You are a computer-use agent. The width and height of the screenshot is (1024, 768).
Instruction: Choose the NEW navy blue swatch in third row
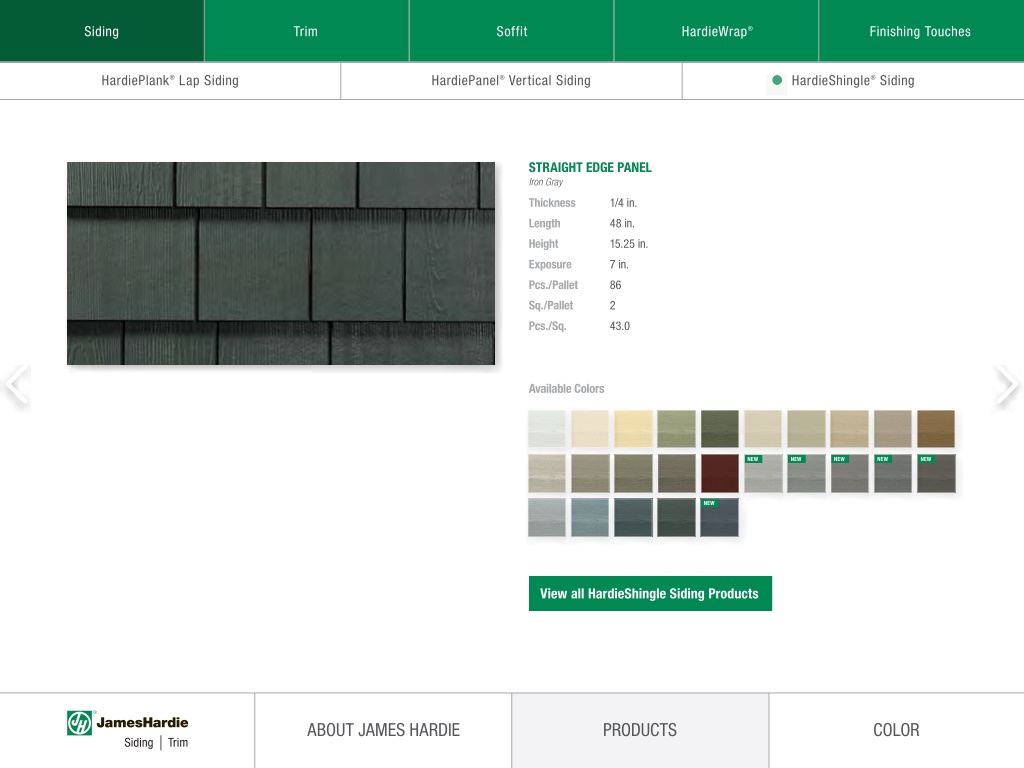coord(720,517)
